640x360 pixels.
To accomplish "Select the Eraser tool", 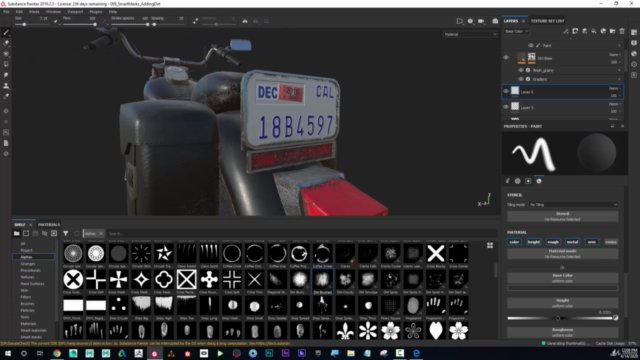I will tap(6, 43).
